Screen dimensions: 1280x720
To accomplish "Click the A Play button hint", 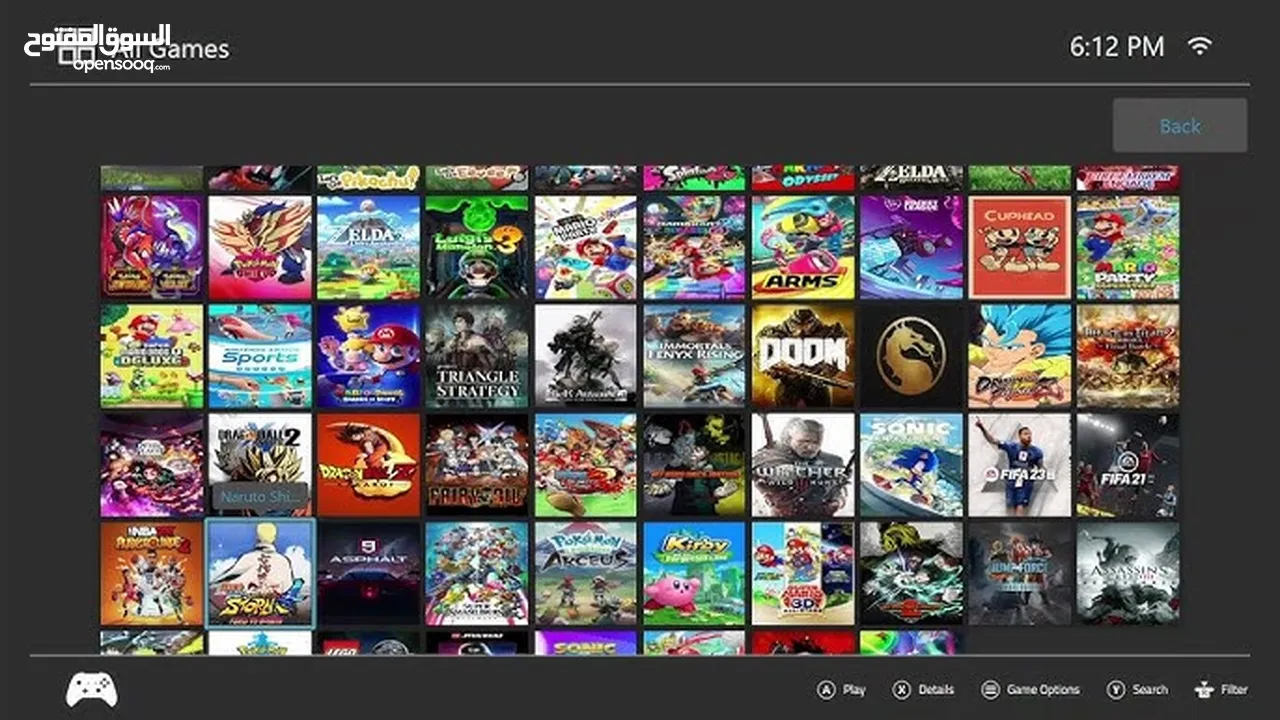I will click(x=842, y=689).
